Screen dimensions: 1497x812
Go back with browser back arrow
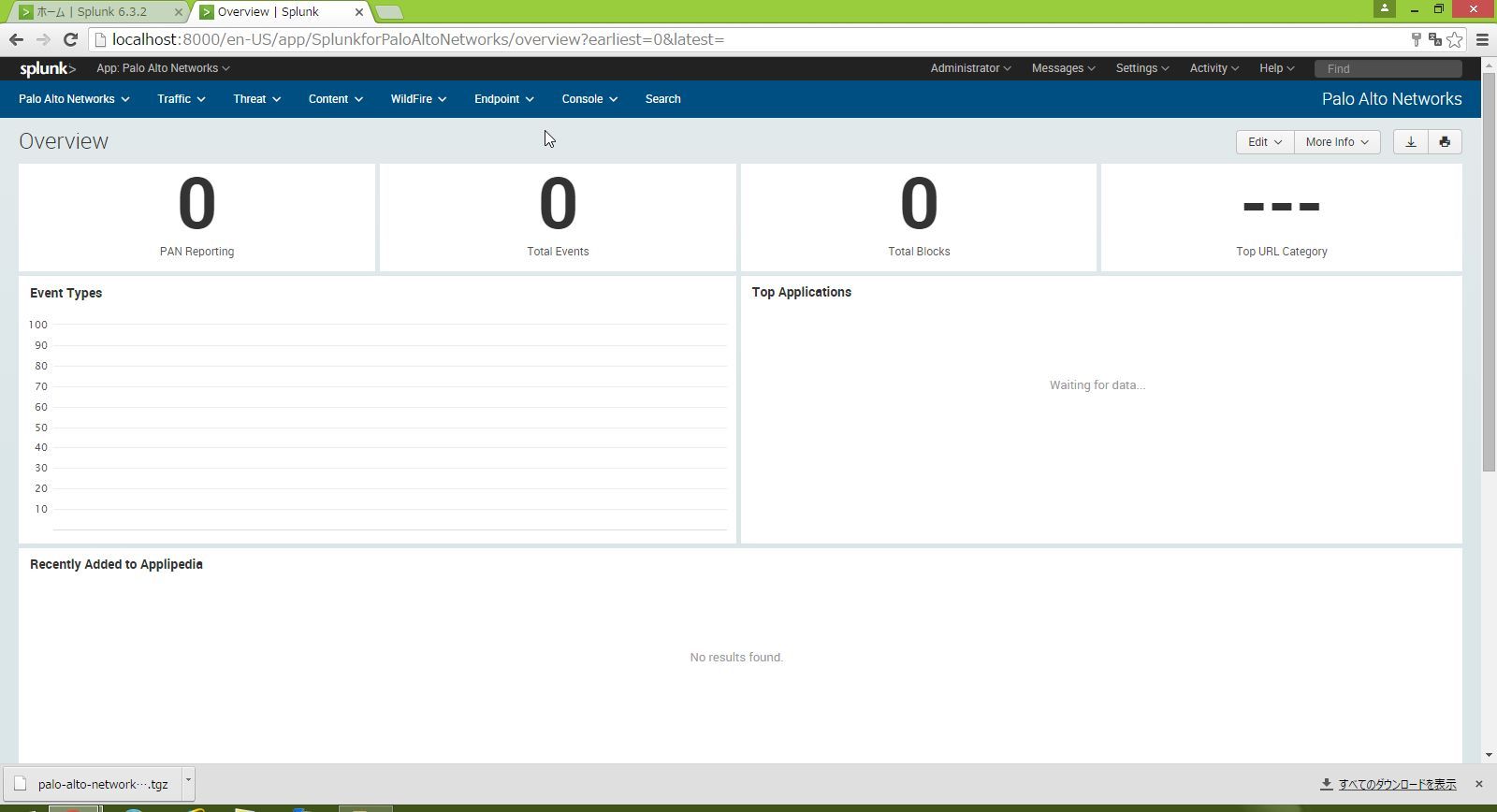pos(16,39)
